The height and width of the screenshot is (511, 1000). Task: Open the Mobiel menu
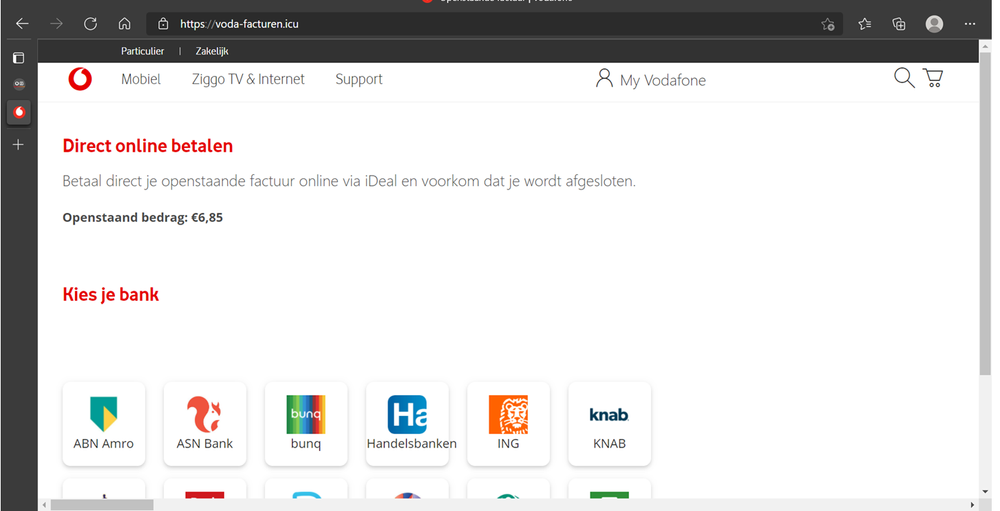(141, 79)
